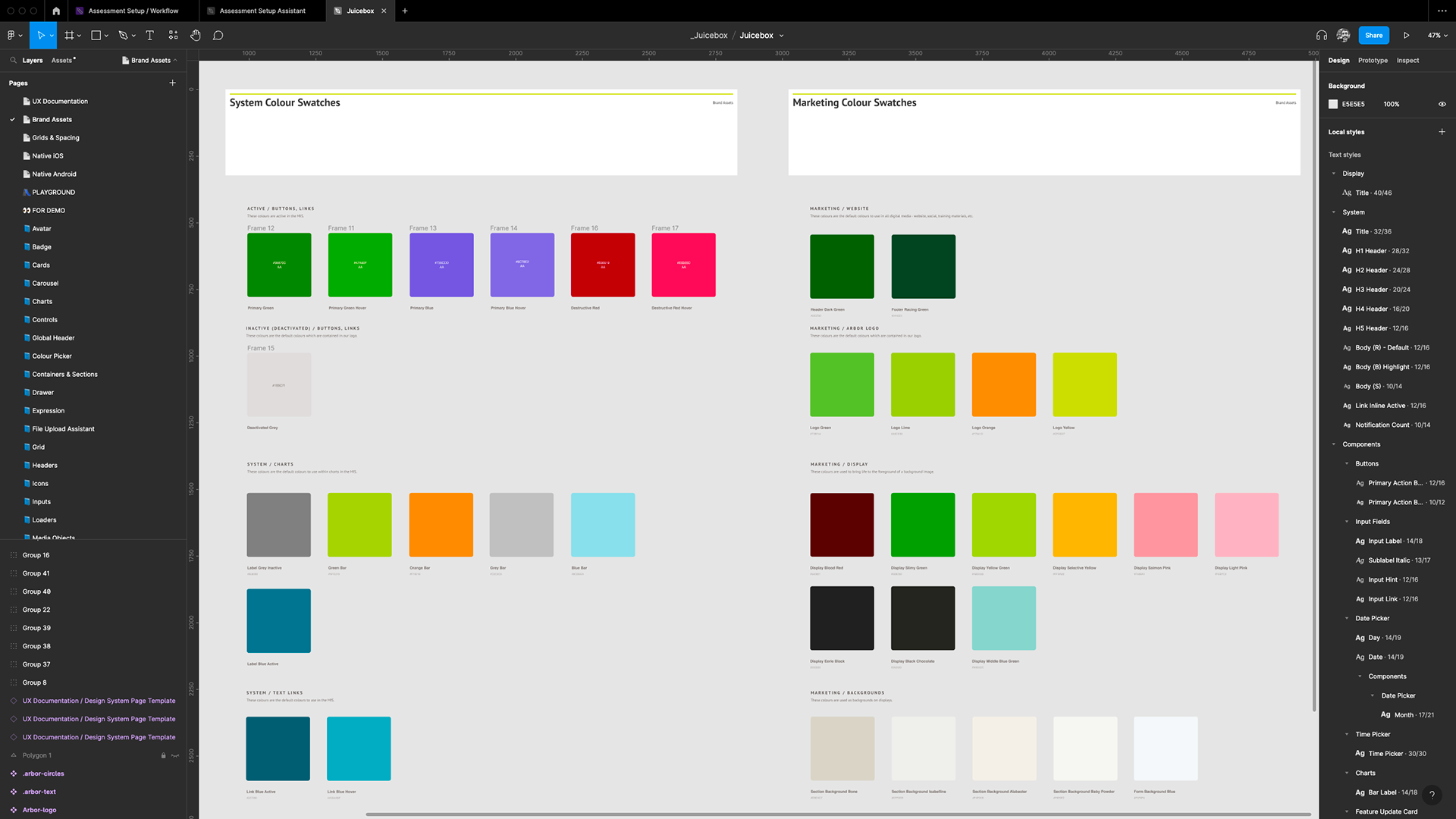
Task: Open the Move tool options arrow
Action: coord(52,36)
